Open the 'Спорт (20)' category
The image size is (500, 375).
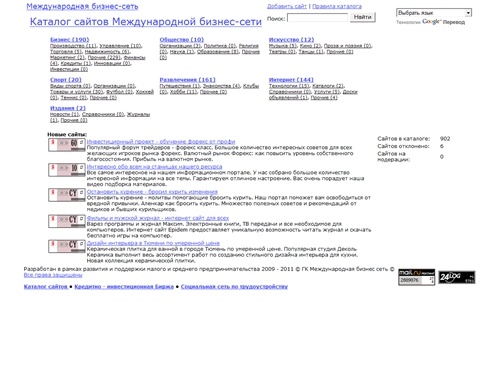[66, 80]
